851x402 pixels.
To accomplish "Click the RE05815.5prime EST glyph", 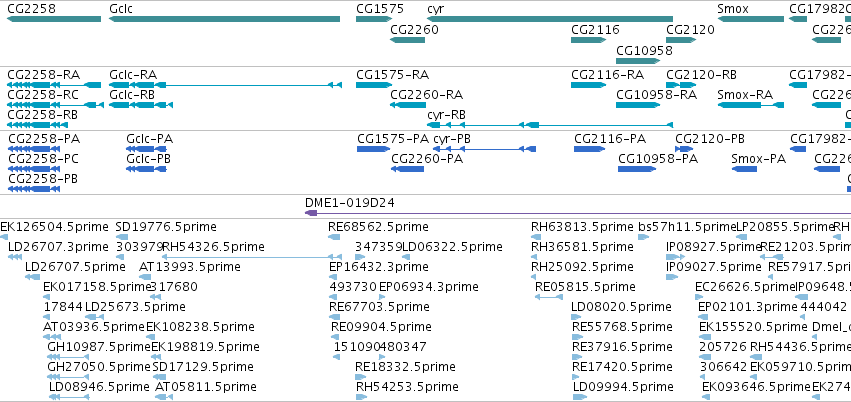I will tap(549, 297).
